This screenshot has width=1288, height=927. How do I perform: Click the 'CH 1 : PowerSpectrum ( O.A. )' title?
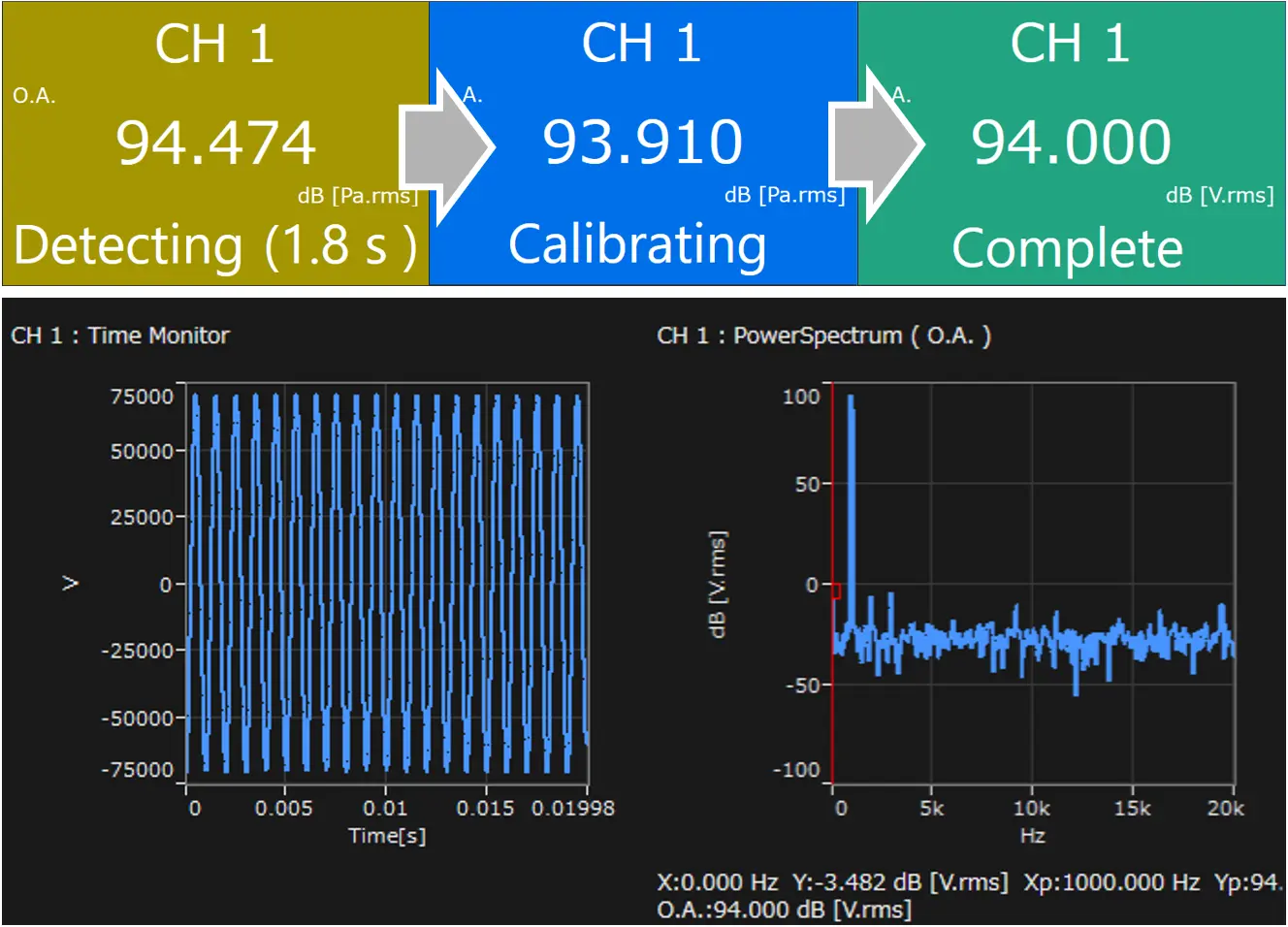824,336
